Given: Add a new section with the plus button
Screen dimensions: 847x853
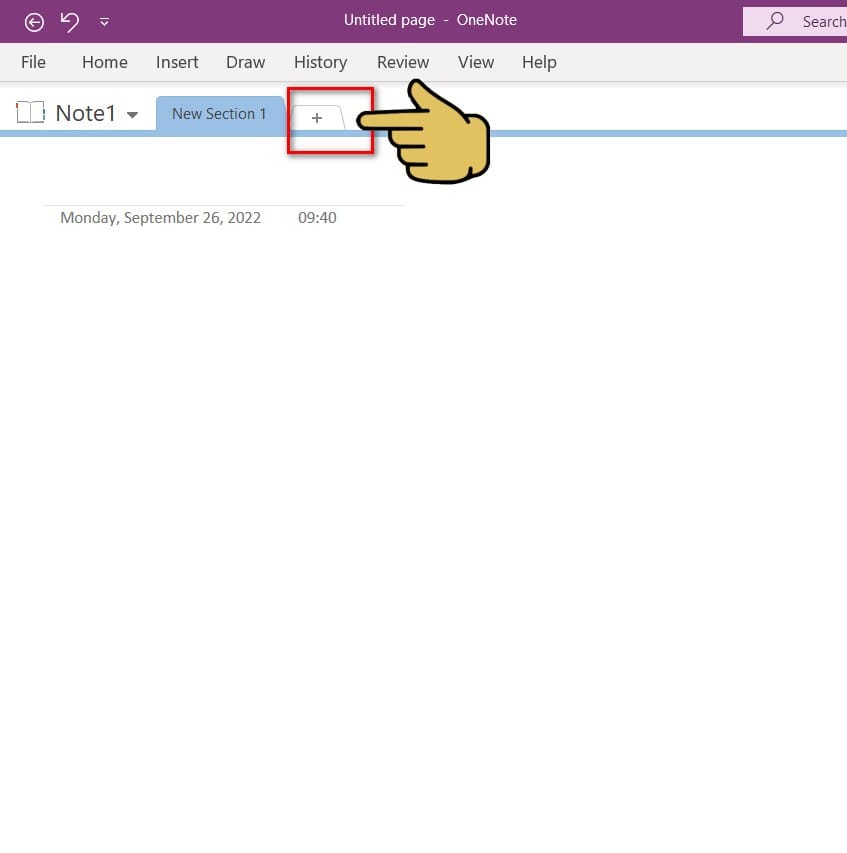Looking at the screenshot, I should pyautogui.click(x=317, y=117).
